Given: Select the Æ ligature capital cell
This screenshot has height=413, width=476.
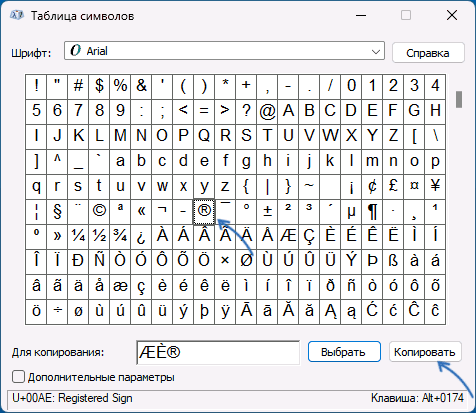Looking at the screenshot, I should click(x=288, y=237).
